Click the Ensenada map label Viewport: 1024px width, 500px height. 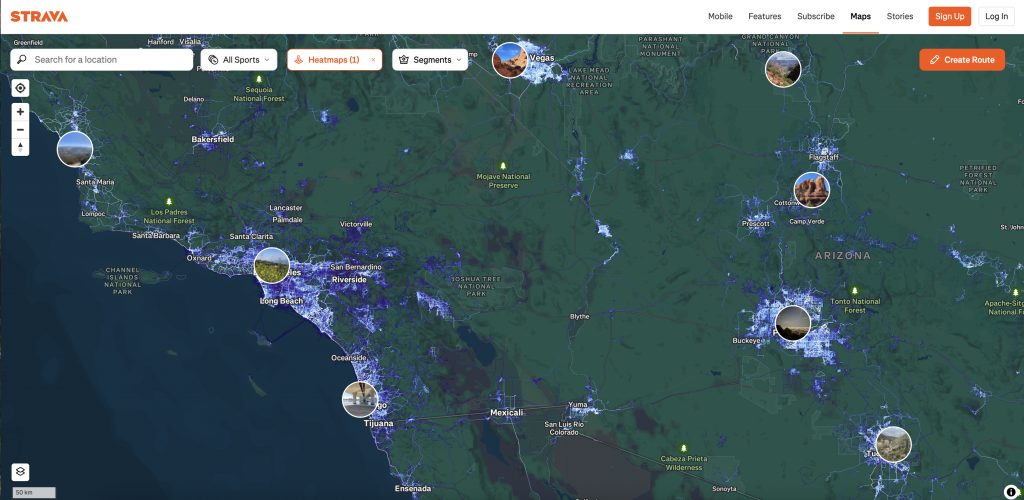tap(413, 488)
